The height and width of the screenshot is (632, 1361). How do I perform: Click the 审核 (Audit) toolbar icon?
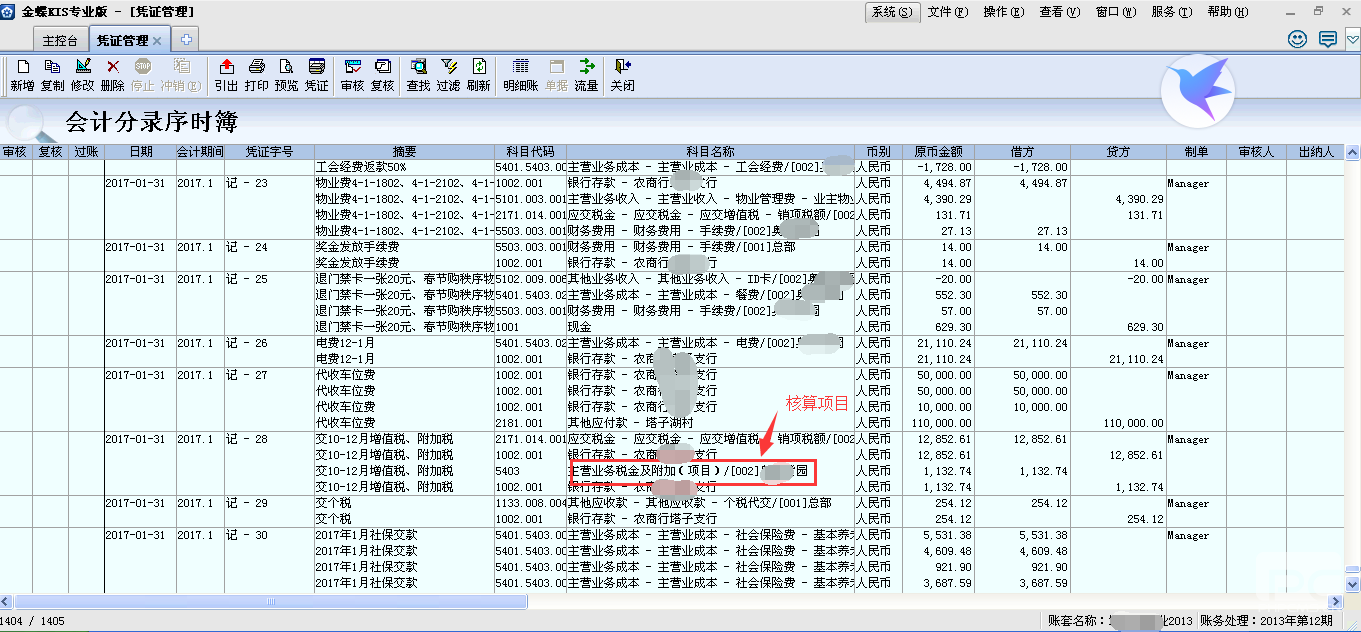coord(352,75)
